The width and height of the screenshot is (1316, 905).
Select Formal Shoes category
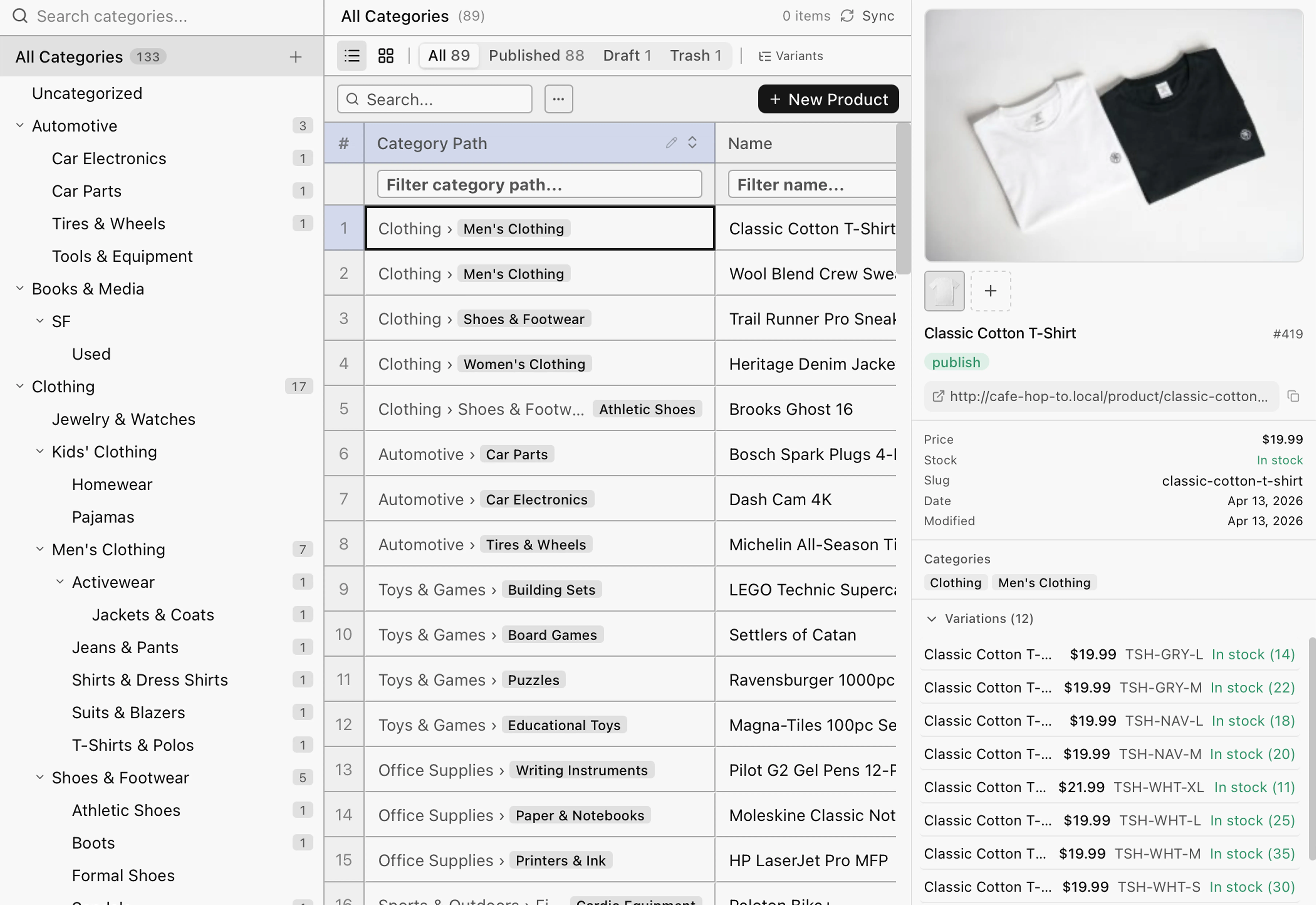pos(123,876)
